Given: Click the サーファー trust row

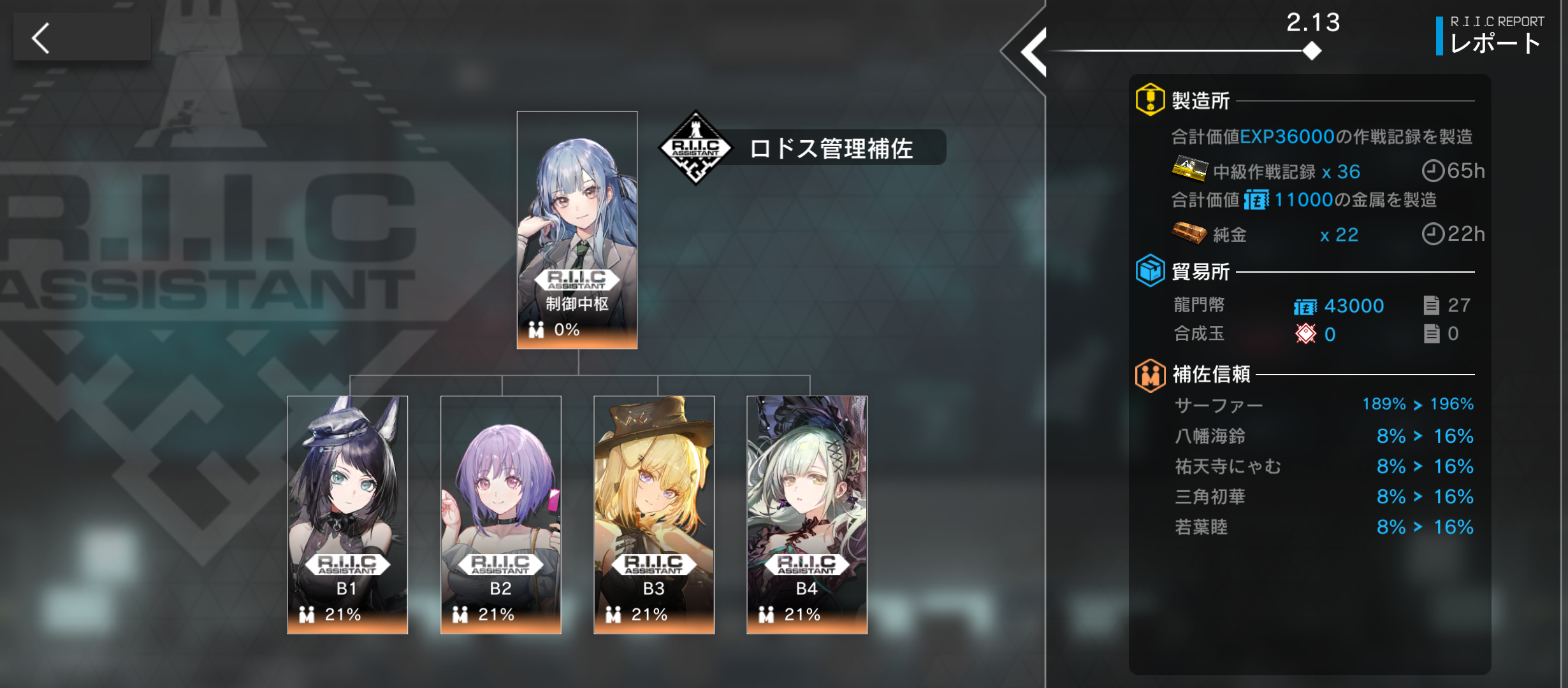Looking at the screenshot, I should click(x=1325, y=405).
